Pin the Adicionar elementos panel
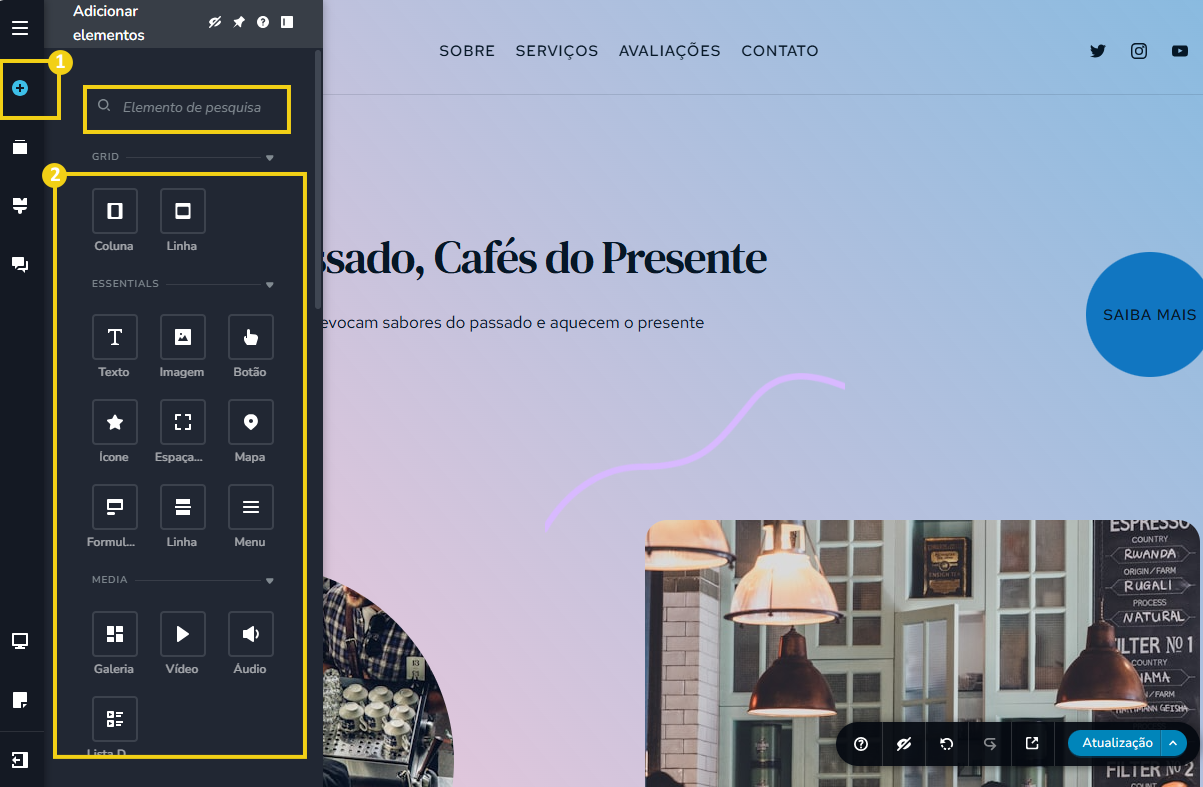 238,20
